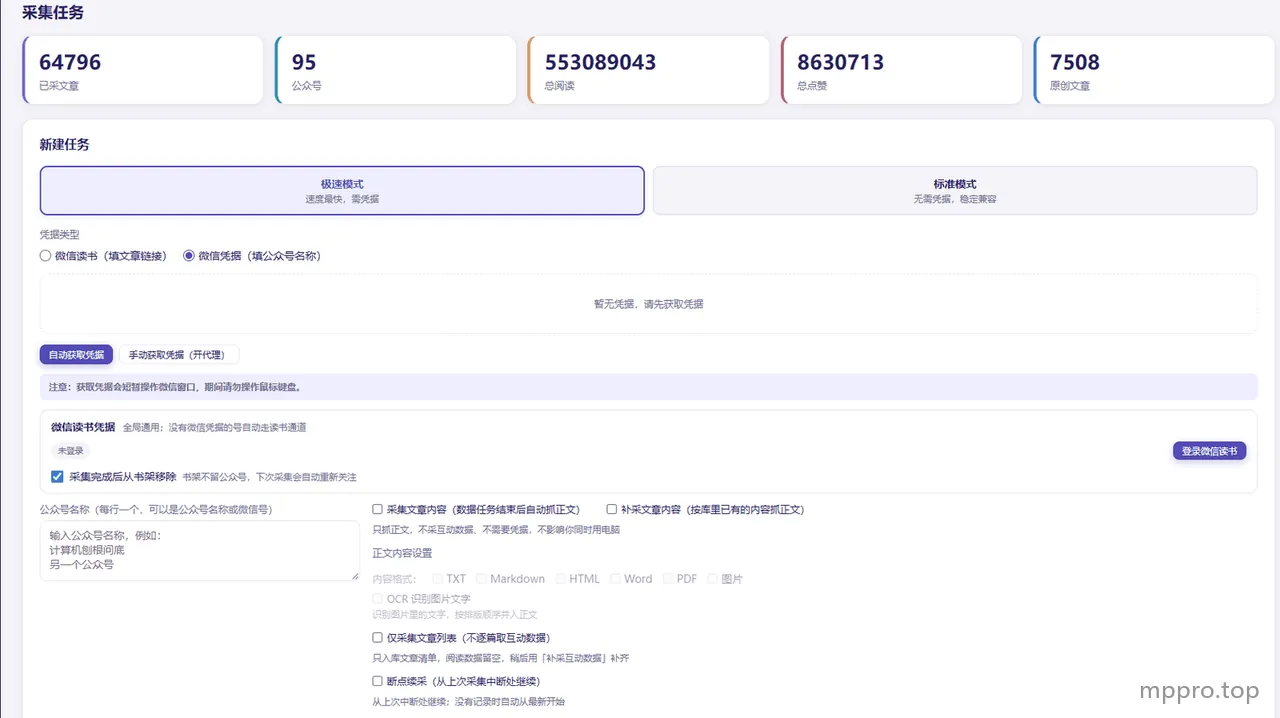The image size is (1280, 718).
Task: Switch to 标准模式 mode tab
Action: click(x=955, y=191)
